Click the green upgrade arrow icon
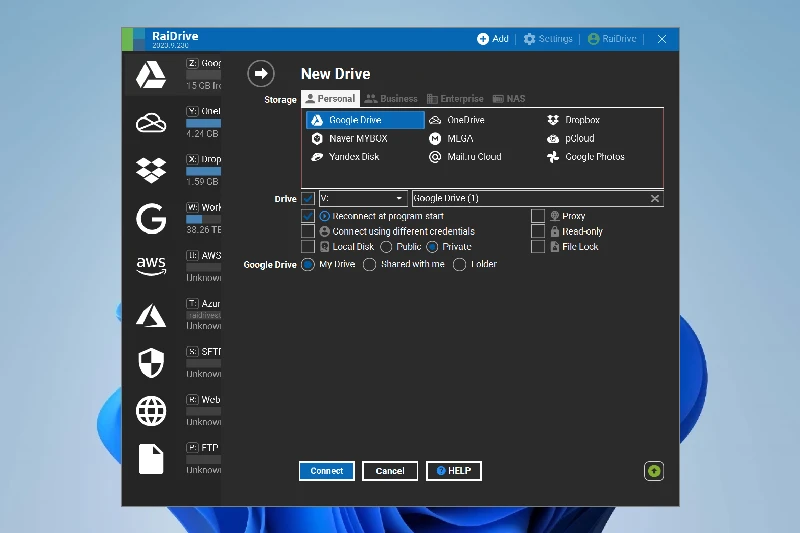Viewport: 800px width, 533px height. click(654, 471)
